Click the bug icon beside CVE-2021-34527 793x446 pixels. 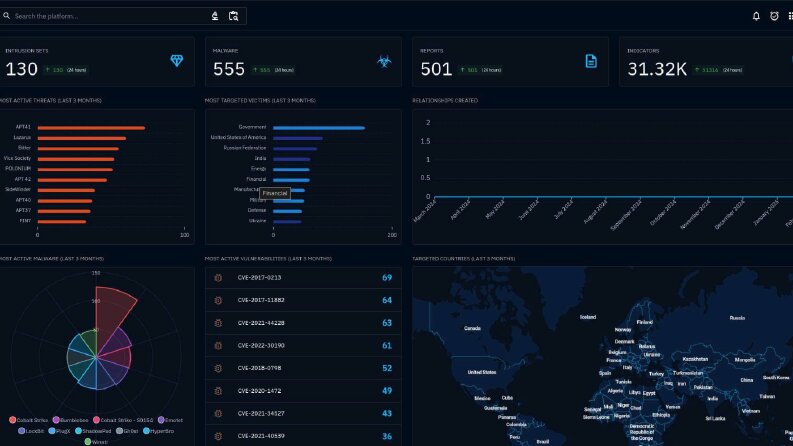(x=218, y=414)
